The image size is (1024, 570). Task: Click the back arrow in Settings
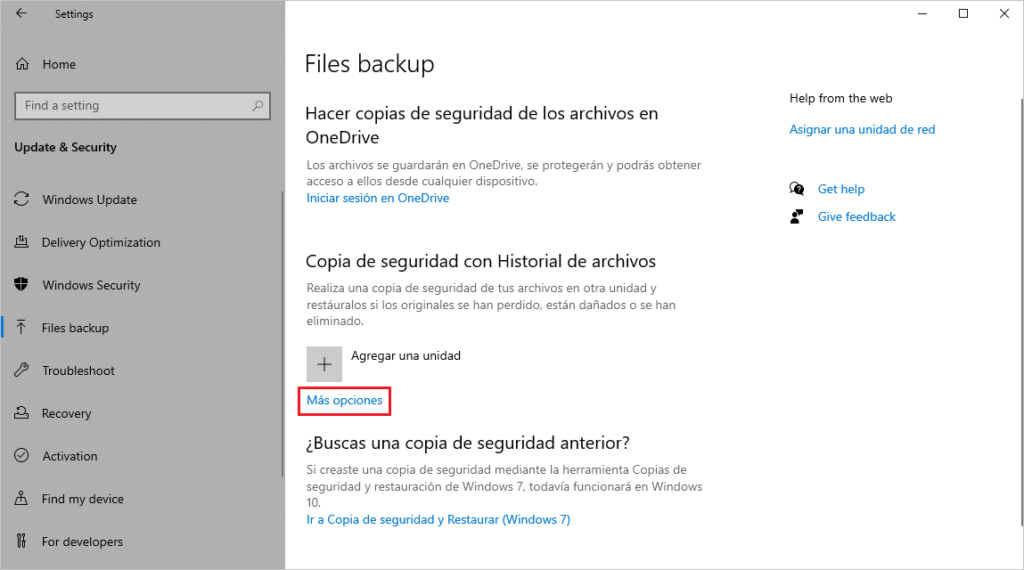coord(22,13)
